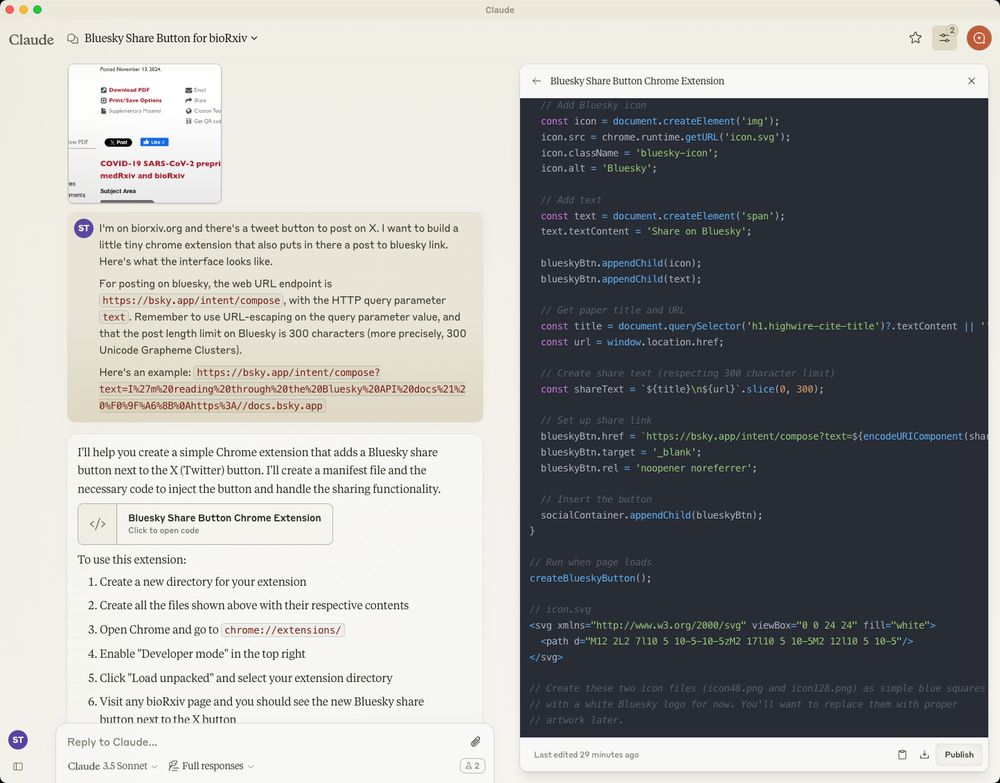Click 'Enable Developer mode' instruction step
The height and width of the screenshot is (783, 1000).
pos(202,654)
